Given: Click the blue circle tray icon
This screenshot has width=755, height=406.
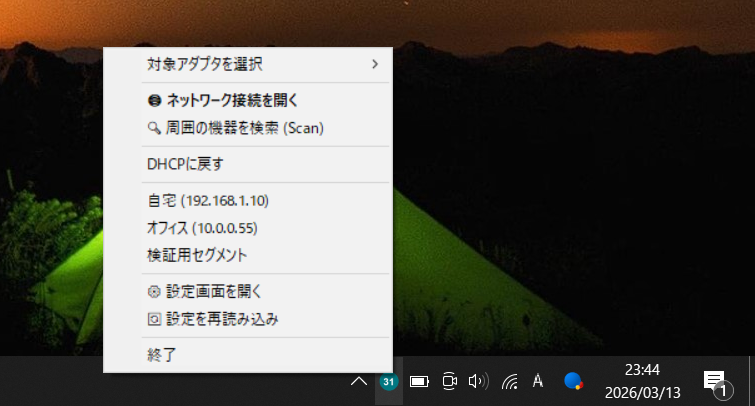Looking at the screenshot, I should tap(573, 381).
